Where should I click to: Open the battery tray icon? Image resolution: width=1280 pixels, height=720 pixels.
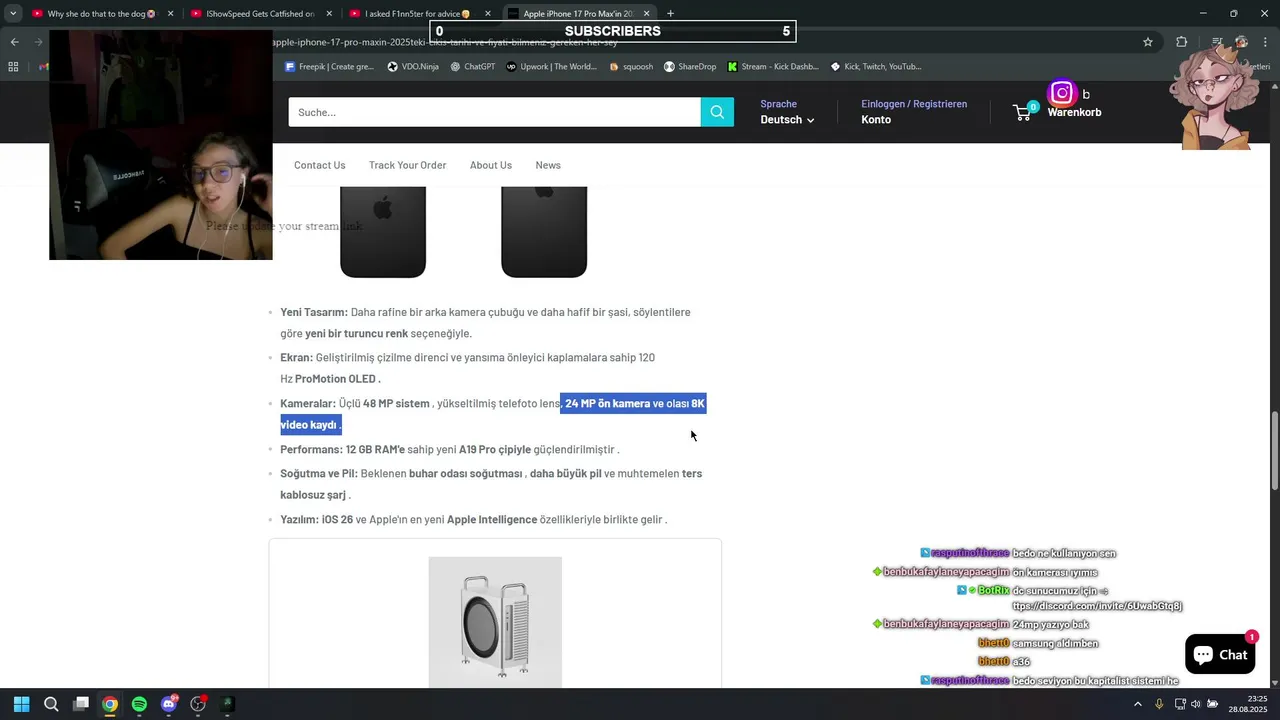pos(1211,704)
